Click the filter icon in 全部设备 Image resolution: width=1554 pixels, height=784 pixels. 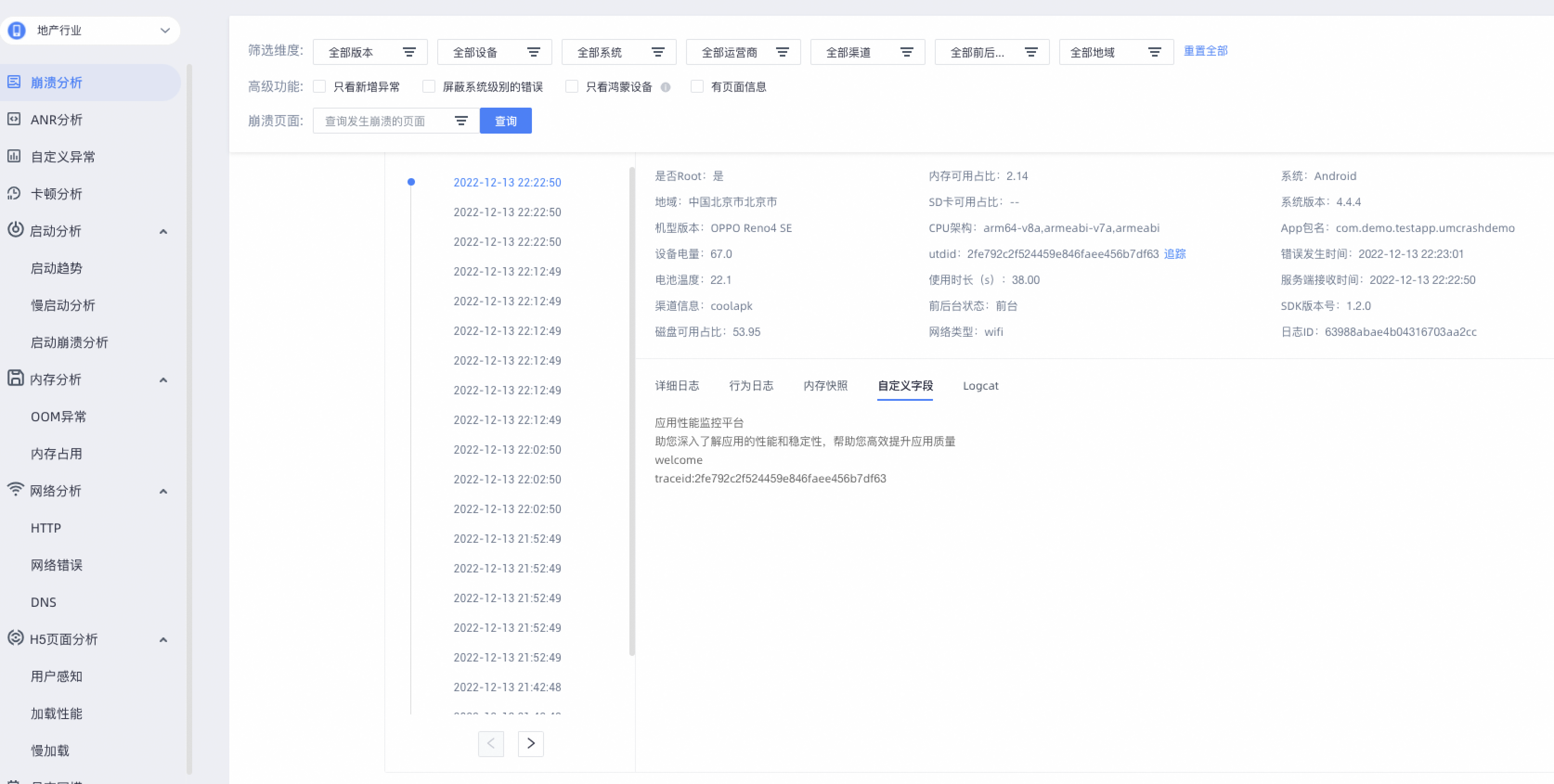533,52
